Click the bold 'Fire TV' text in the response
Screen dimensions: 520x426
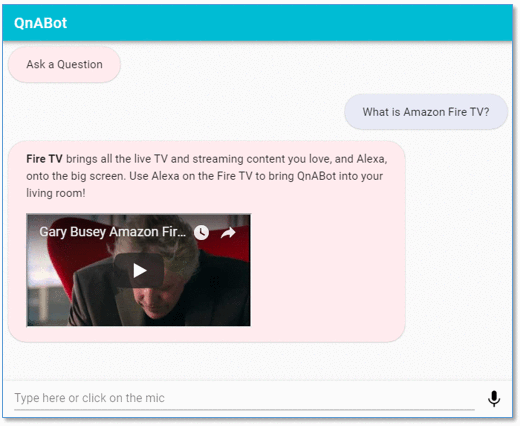coord(44,159)
